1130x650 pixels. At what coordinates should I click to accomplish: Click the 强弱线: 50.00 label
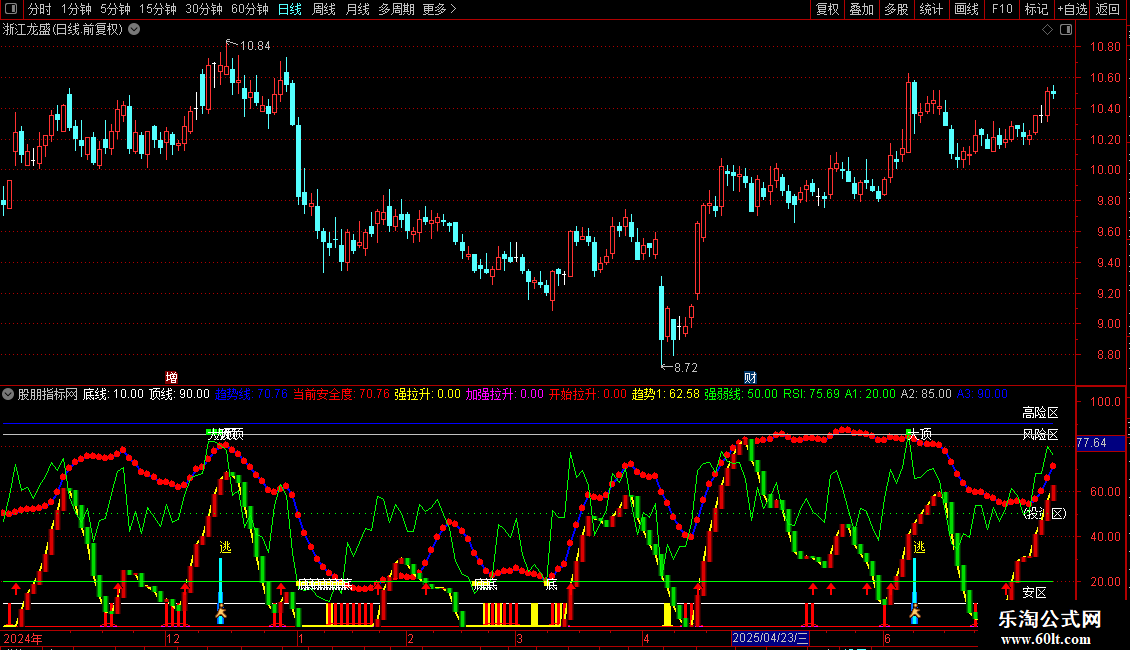742,394
